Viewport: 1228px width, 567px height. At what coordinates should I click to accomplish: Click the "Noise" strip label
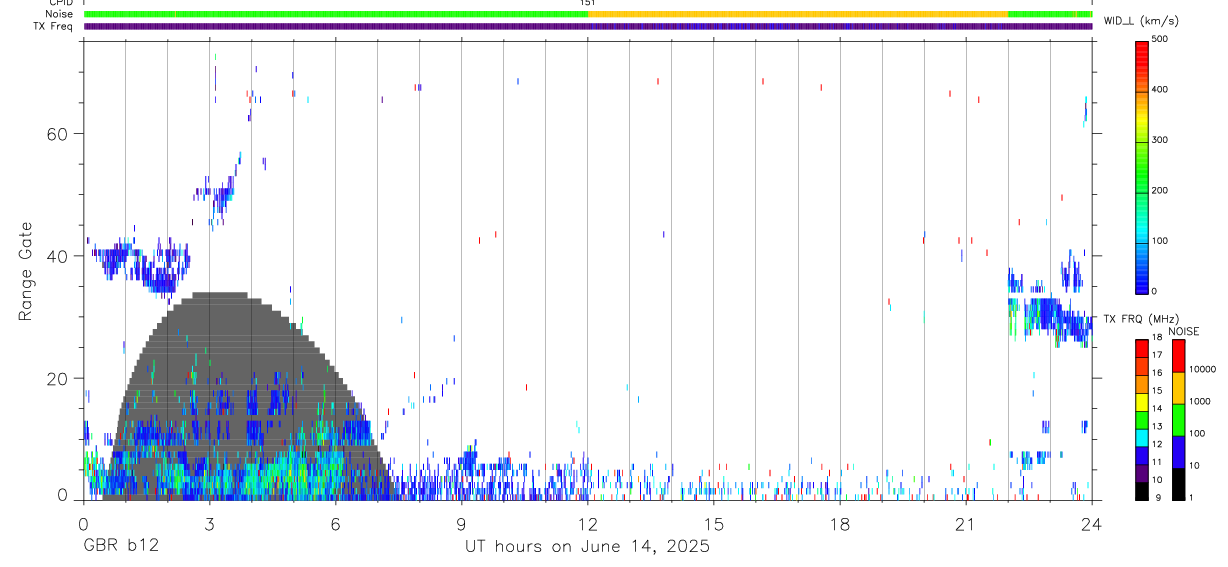[x=60, y=14]
